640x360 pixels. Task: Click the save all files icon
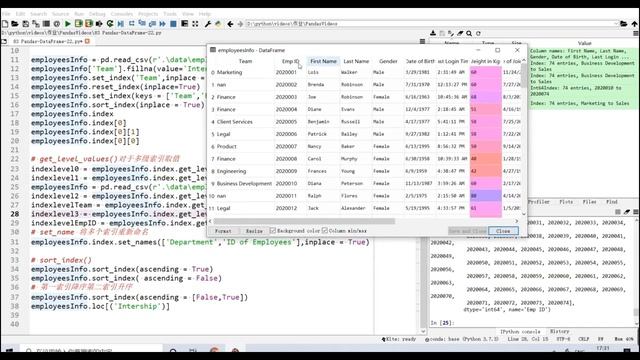(36, 24)
